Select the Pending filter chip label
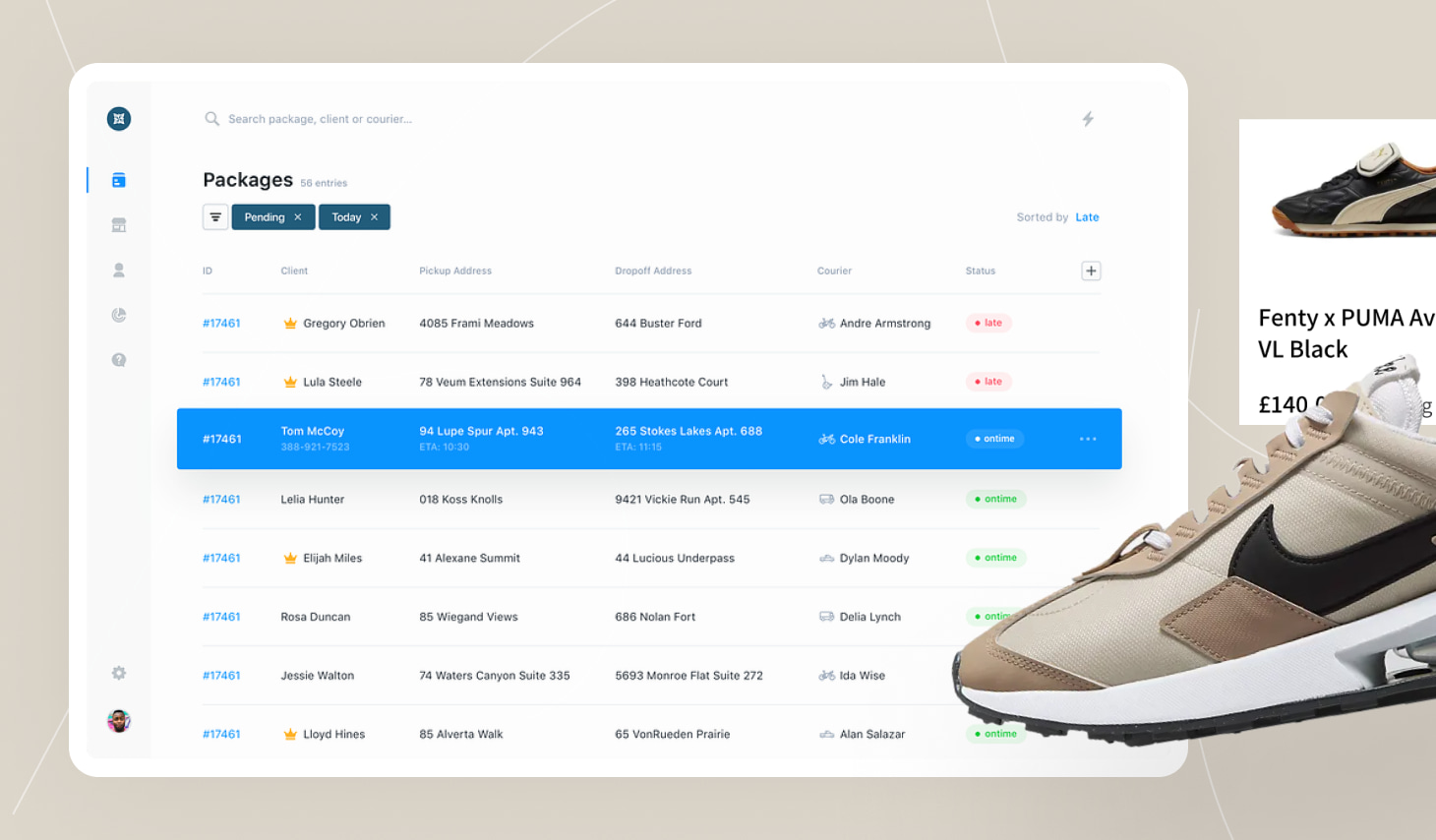 tap(265, 217)
